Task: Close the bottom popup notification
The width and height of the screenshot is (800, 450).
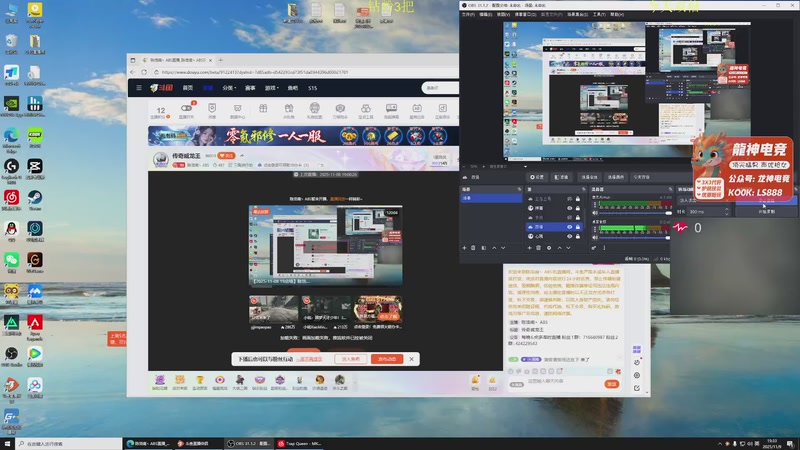Action: tap(411, 359)
